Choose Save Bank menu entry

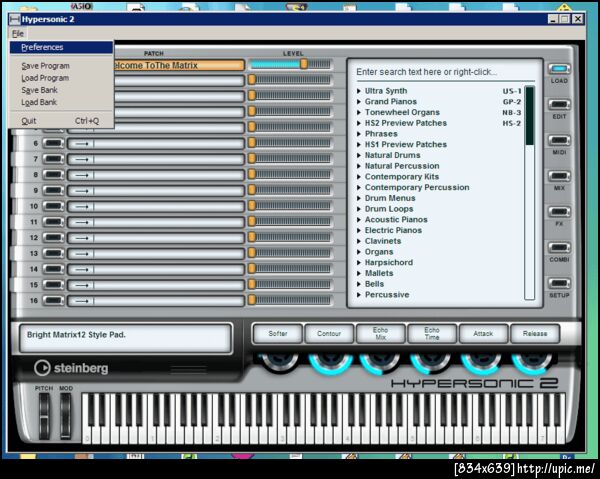(x=61, y=90)
